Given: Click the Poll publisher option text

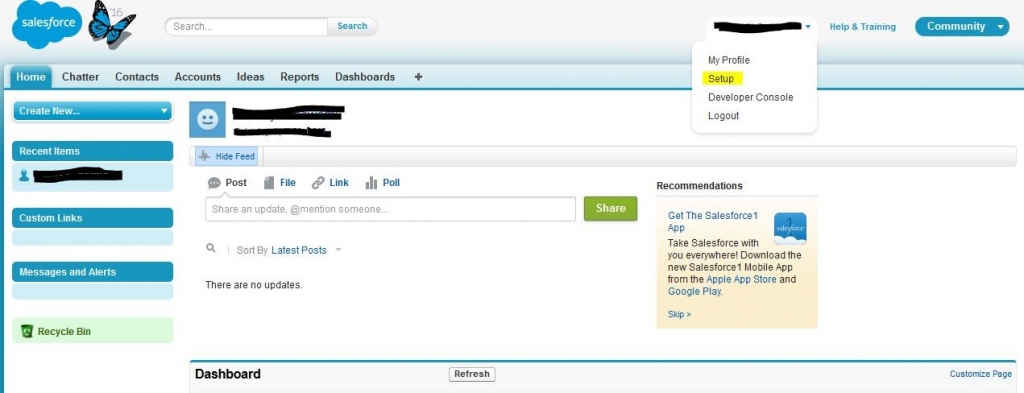Looking at the screenshot, I should pos(391,183).
